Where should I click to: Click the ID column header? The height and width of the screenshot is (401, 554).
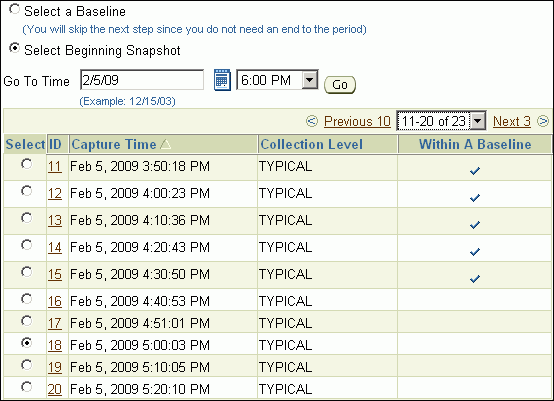click(55, 144)
